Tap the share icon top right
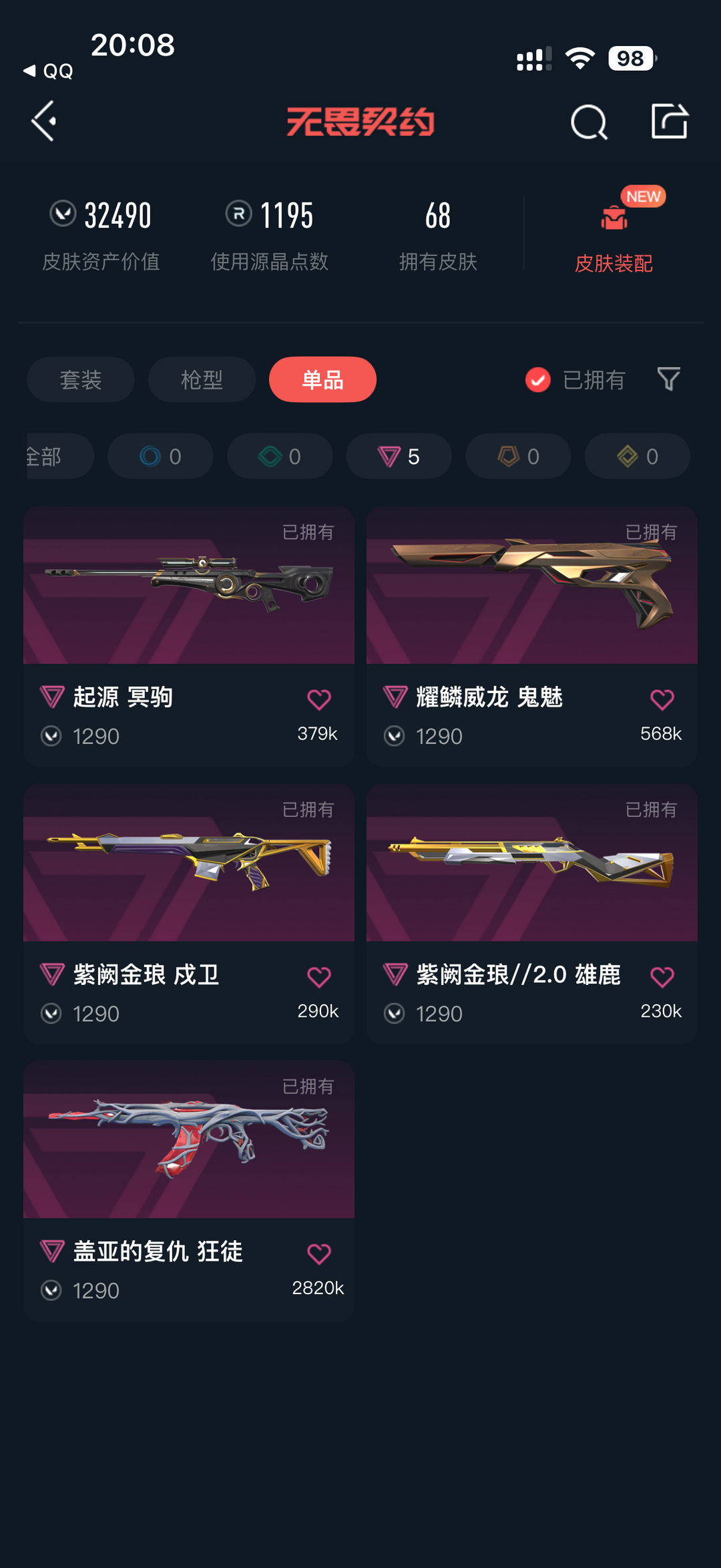The image size is (721, 1568). click(x=670, y=121)
